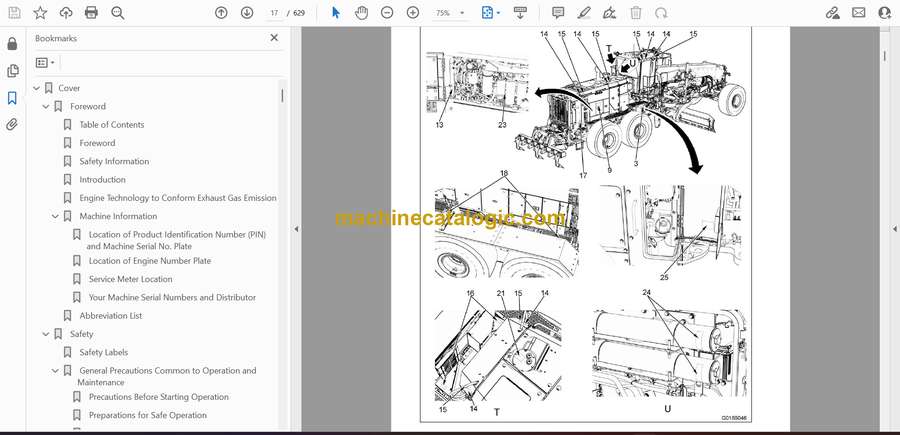
Task: Activate the hand pan tool
Action: click(x=361, y=13)
